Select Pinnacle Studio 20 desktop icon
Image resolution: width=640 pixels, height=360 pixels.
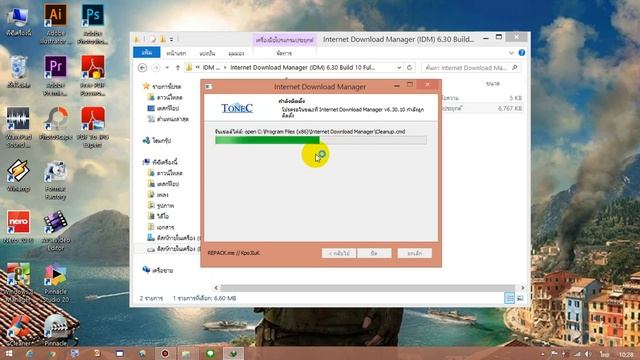55,283
